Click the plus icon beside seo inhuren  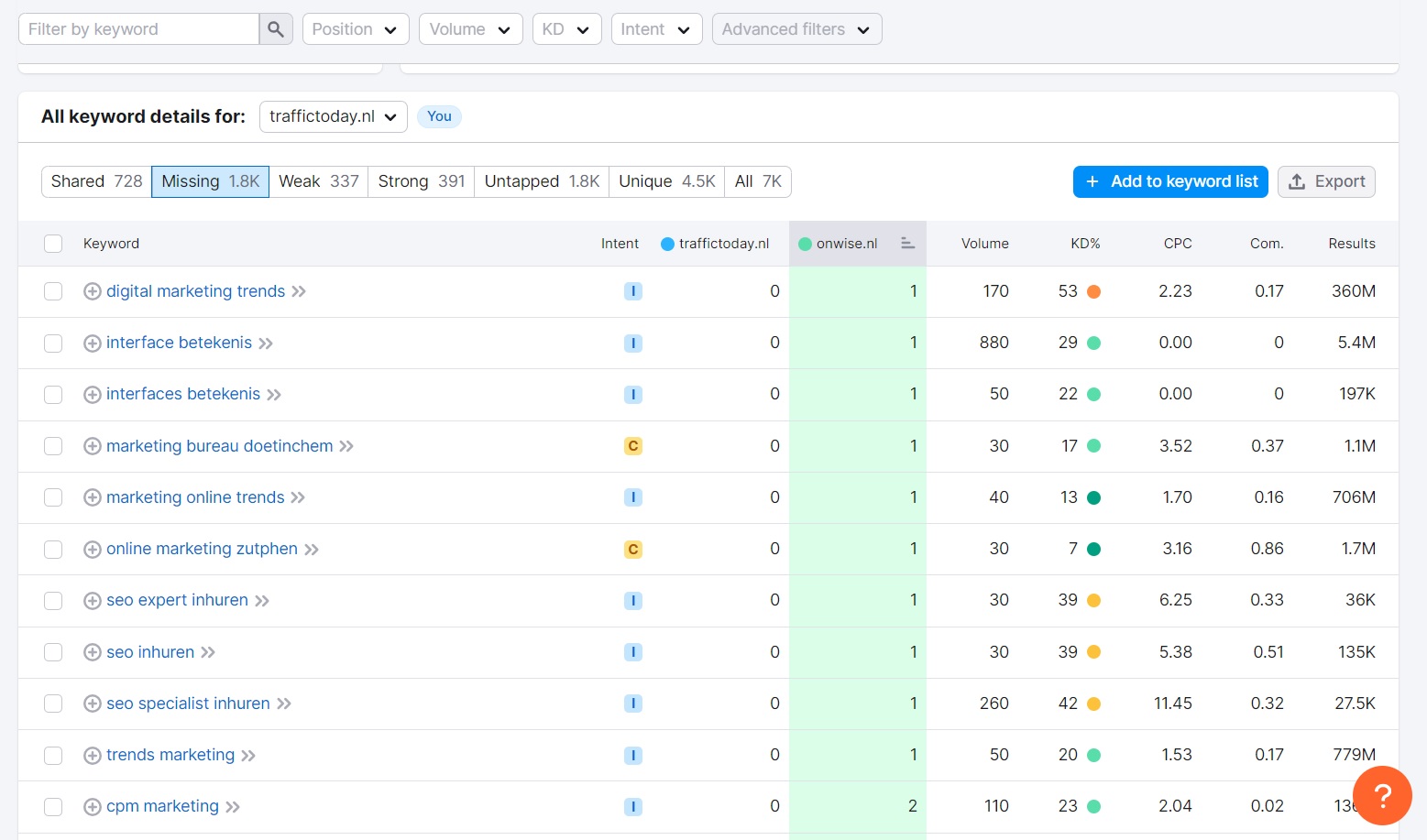pyautogui.click(x=92, y=652)
